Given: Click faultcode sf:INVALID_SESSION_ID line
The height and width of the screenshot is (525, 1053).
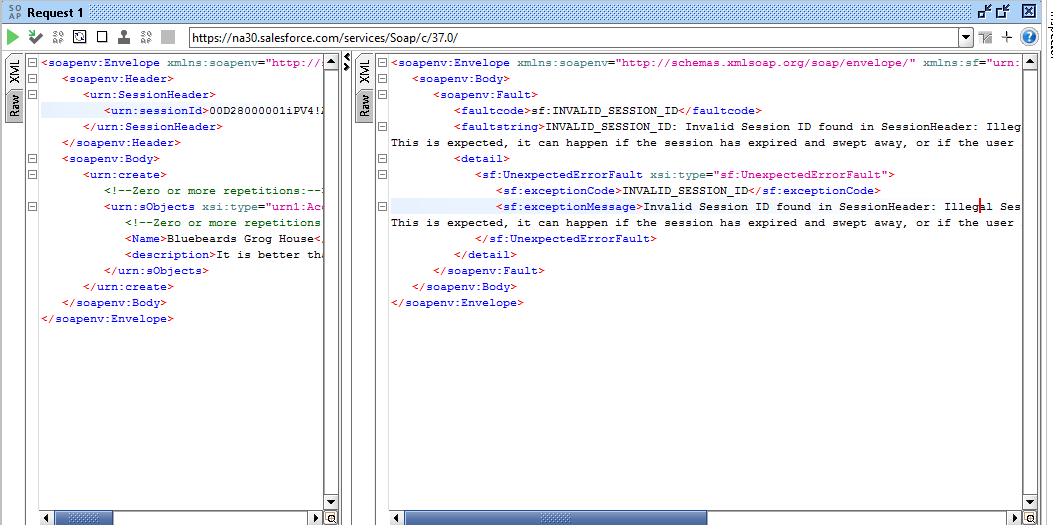Looking at the screenshot, I should tap(608, 111).
